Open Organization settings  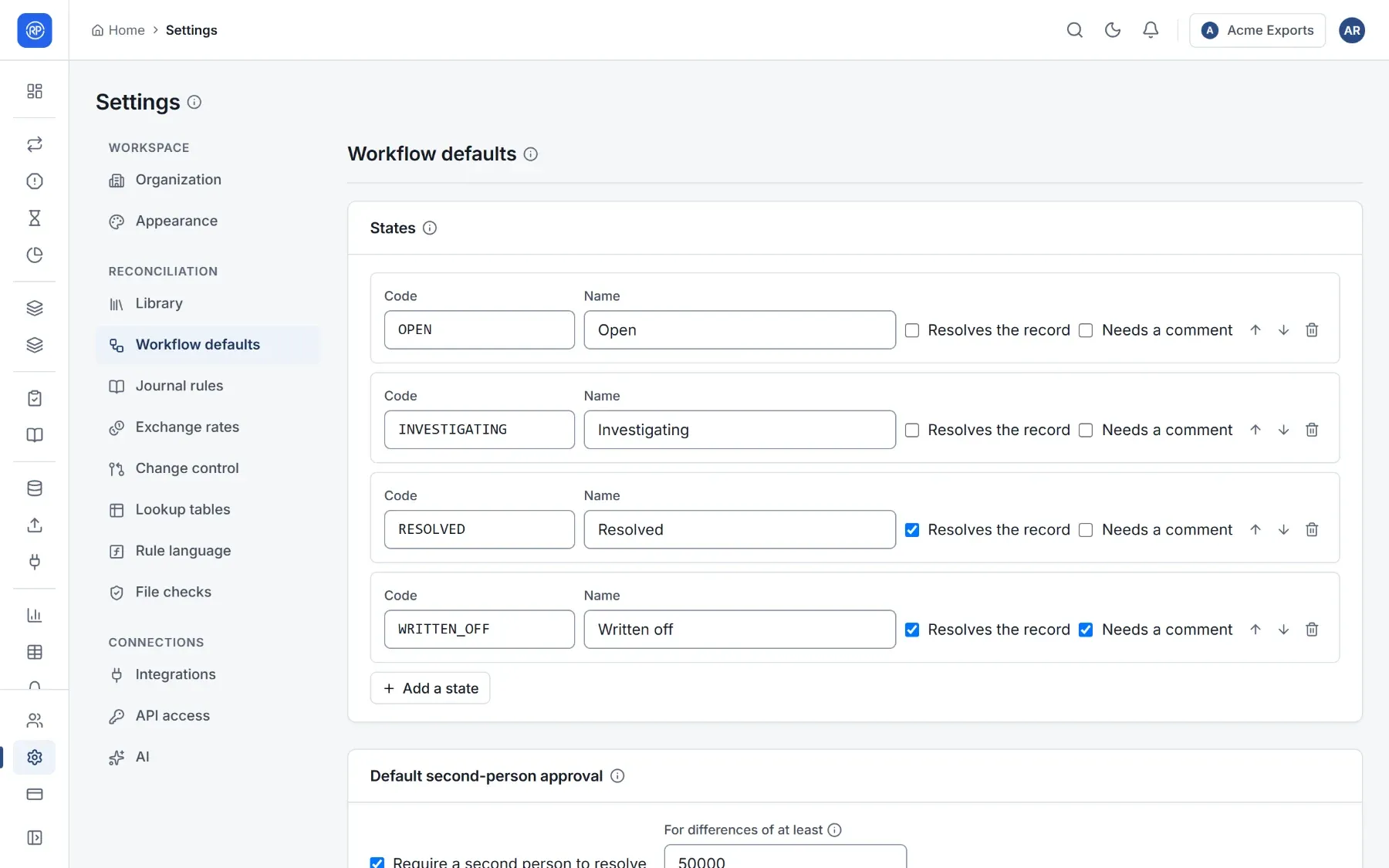pyautogui.click(x=208, y=180)
